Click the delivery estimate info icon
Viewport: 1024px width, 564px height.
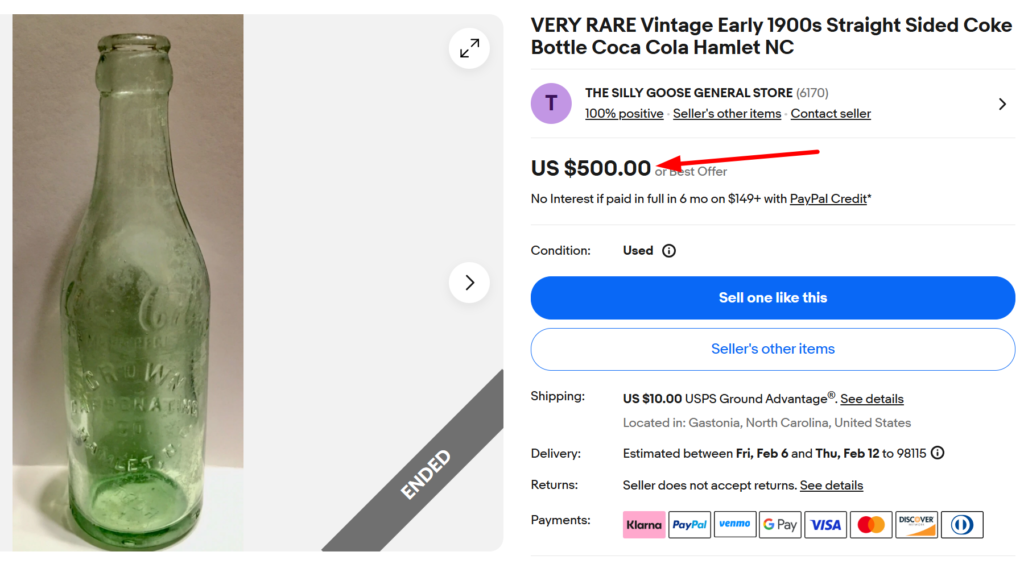(937, 453)
